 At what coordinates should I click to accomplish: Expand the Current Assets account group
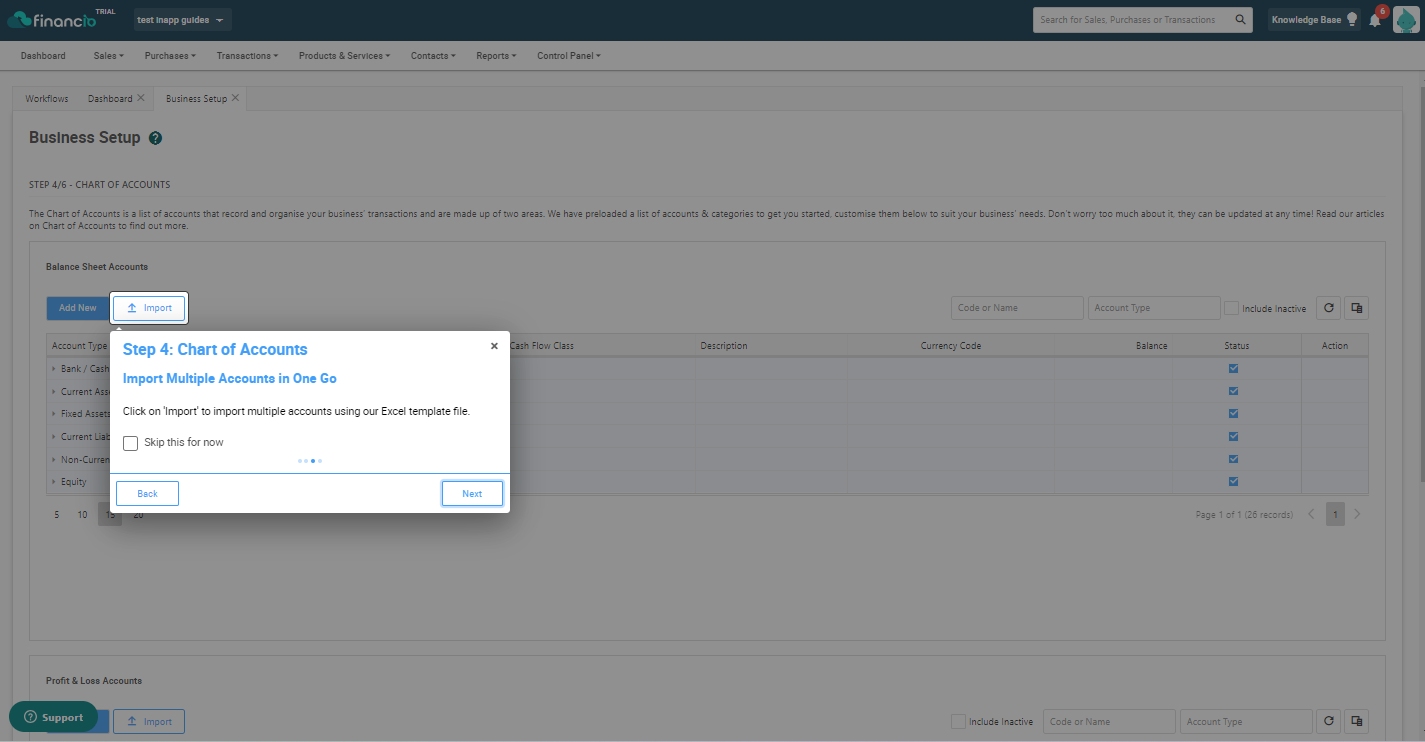[54, 392]
